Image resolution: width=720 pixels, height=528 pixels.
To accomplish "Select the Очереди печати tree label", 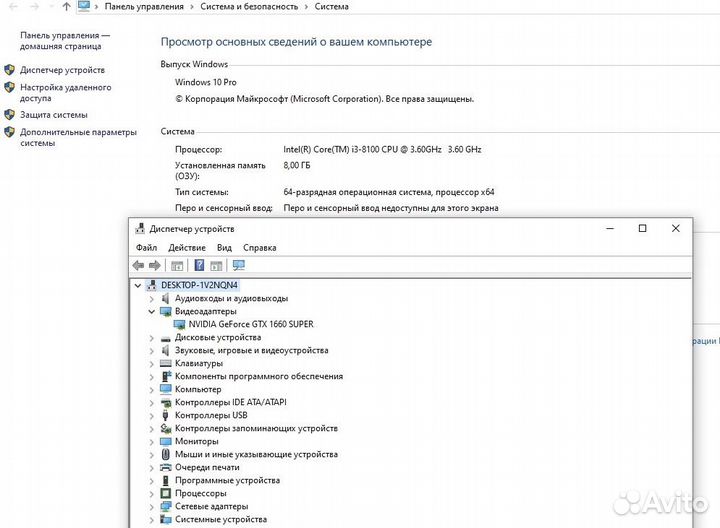I will (x=207, y=467).
